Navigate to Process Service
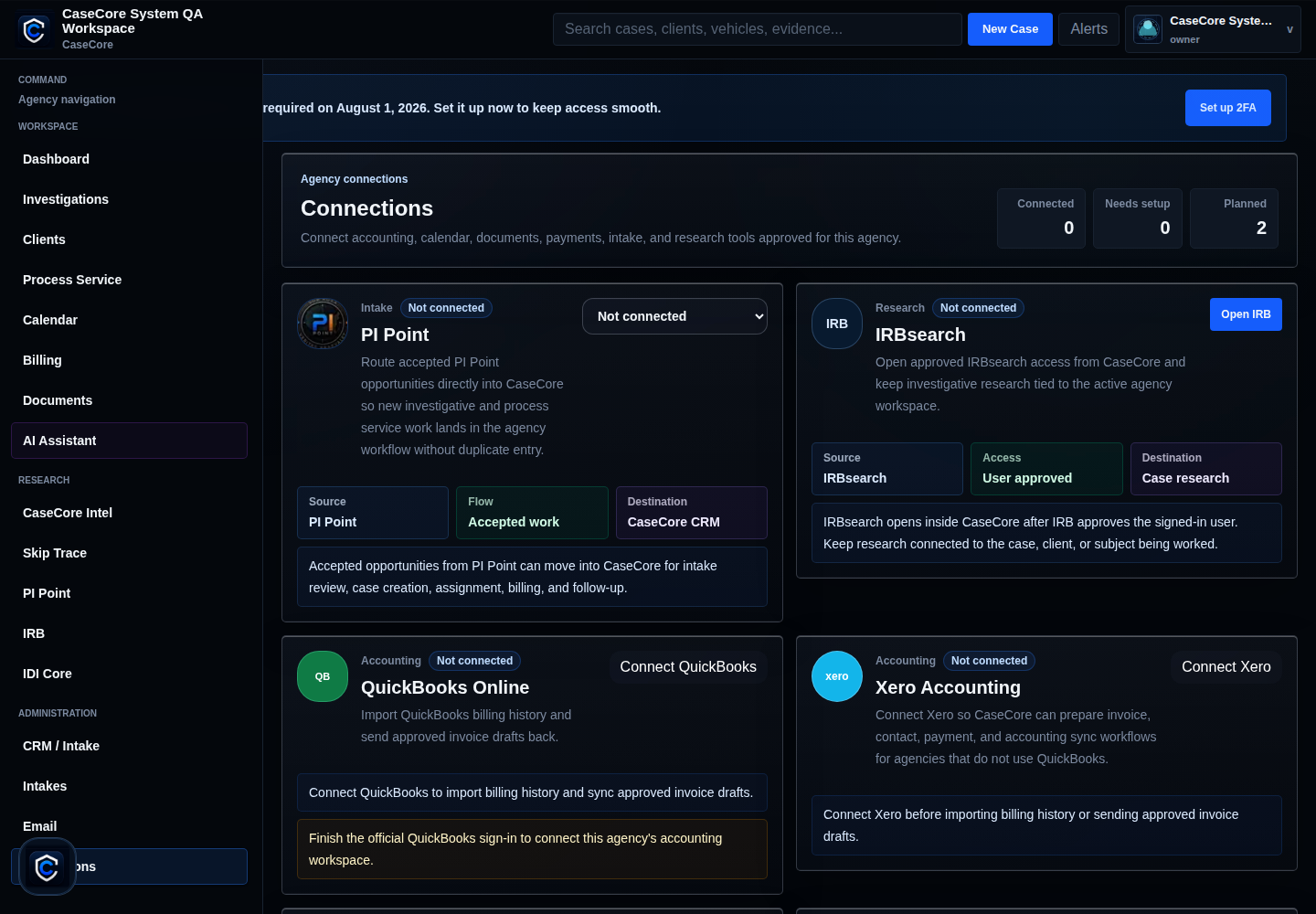 coord(129,280)
